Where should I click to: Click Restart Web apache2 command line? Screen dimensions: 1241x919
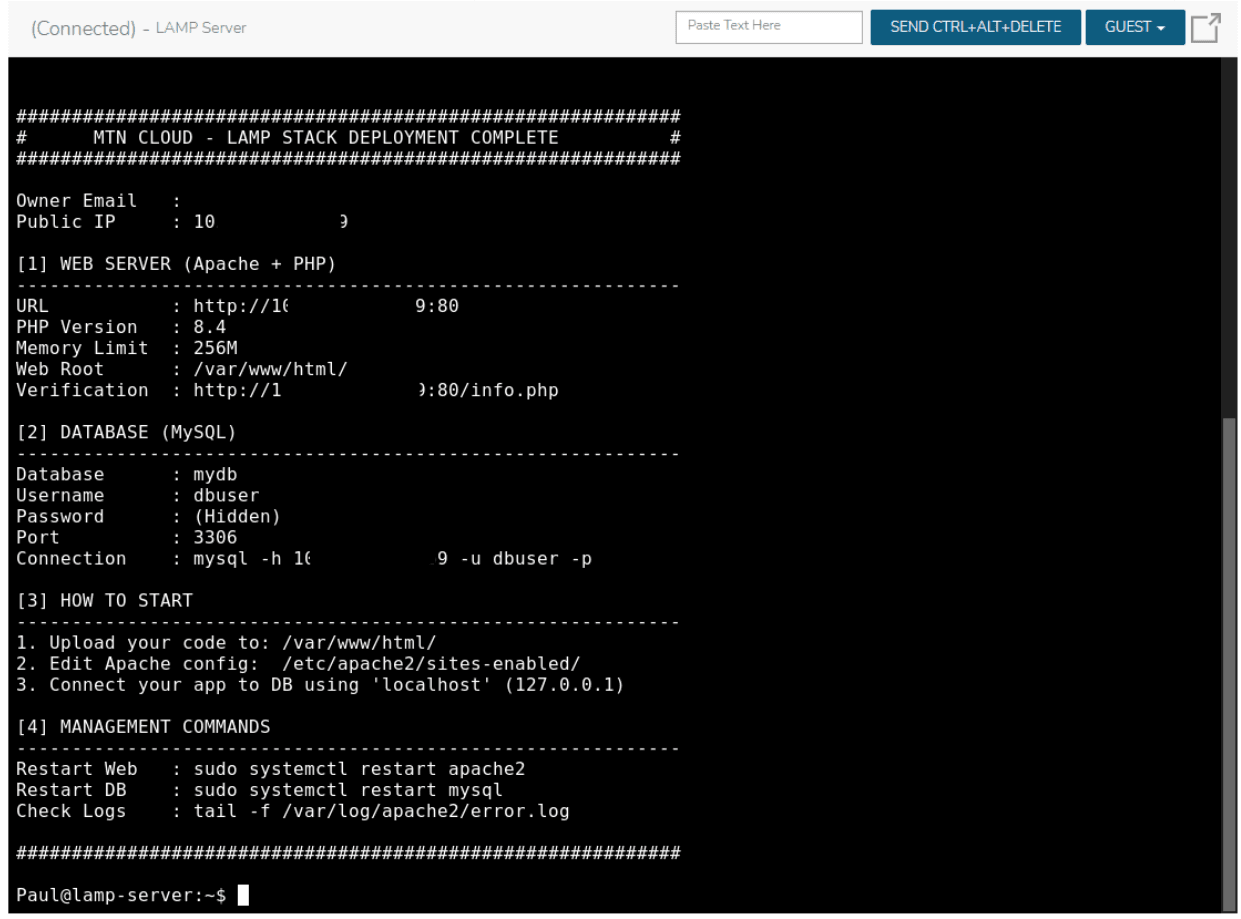point(270,769)
